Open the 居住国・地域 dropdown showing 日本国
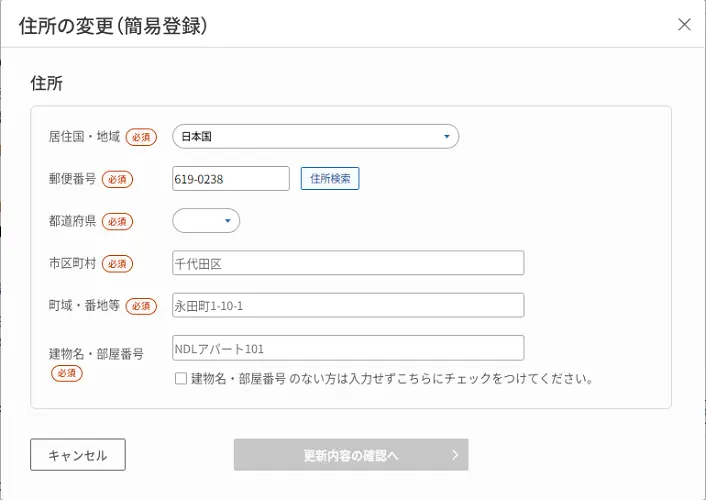 click(x=316, y=136)
